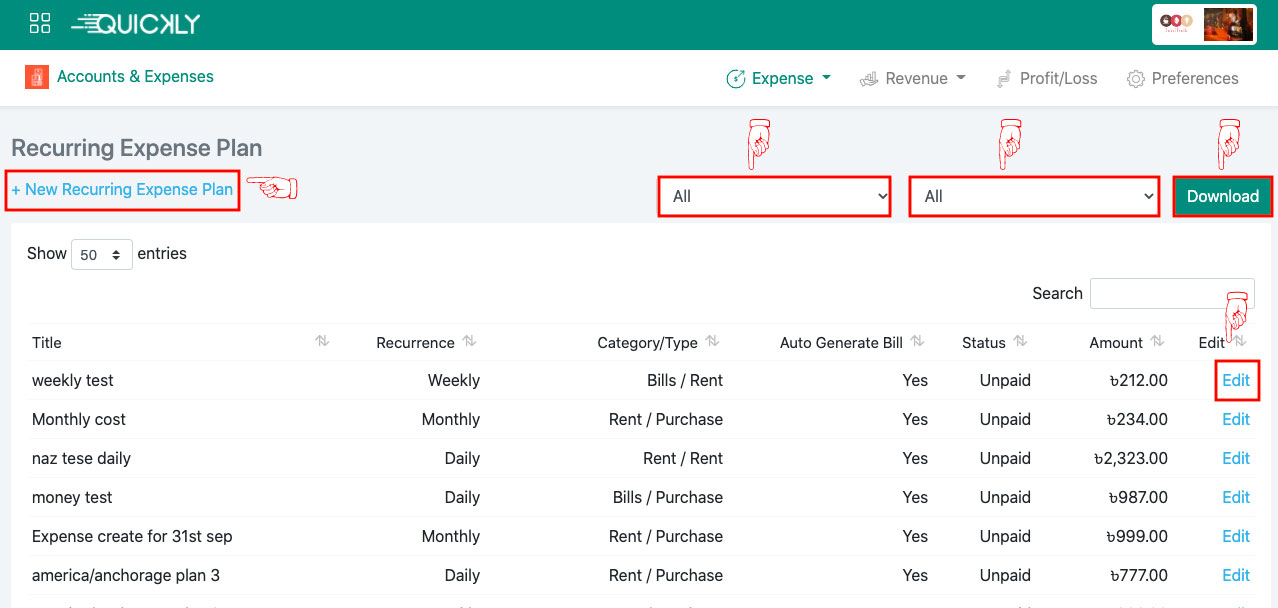Open the first All filter dropdown
1278x608 pixels.
[774, 197]
